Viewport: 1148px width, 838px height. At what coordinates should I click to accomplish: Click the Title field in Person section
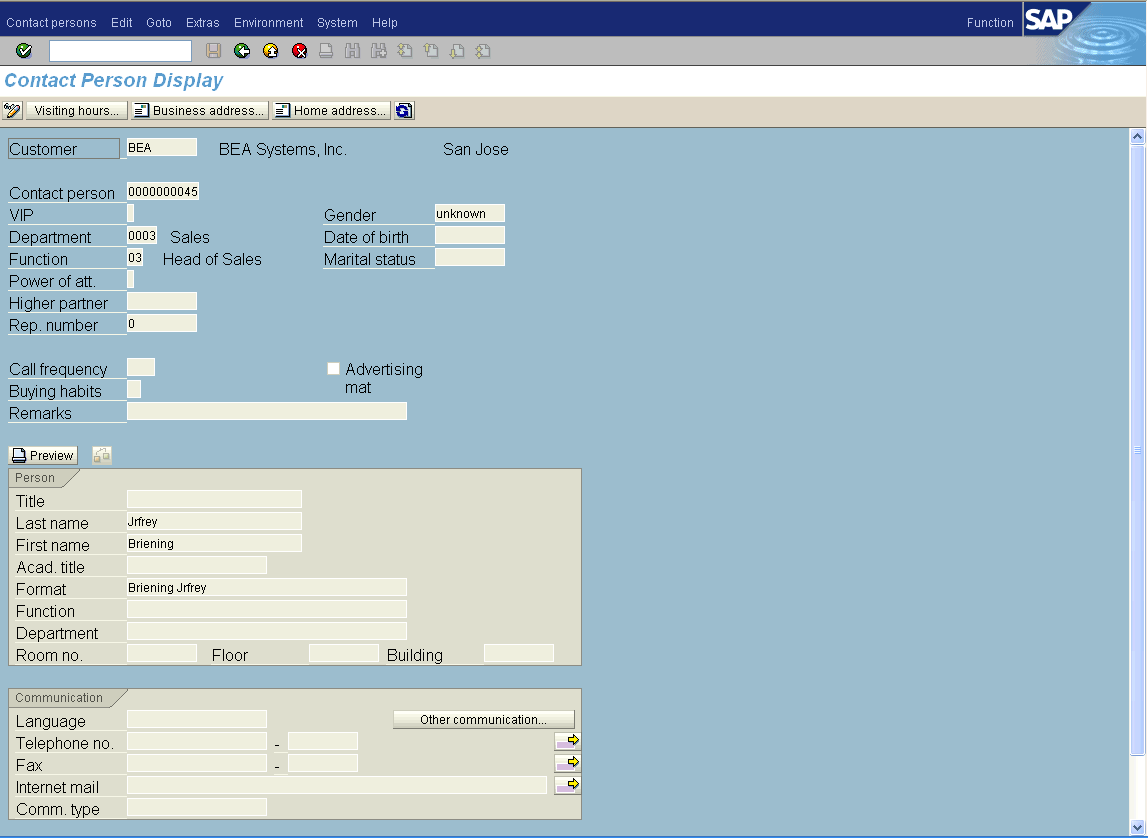tap(214, 499)
